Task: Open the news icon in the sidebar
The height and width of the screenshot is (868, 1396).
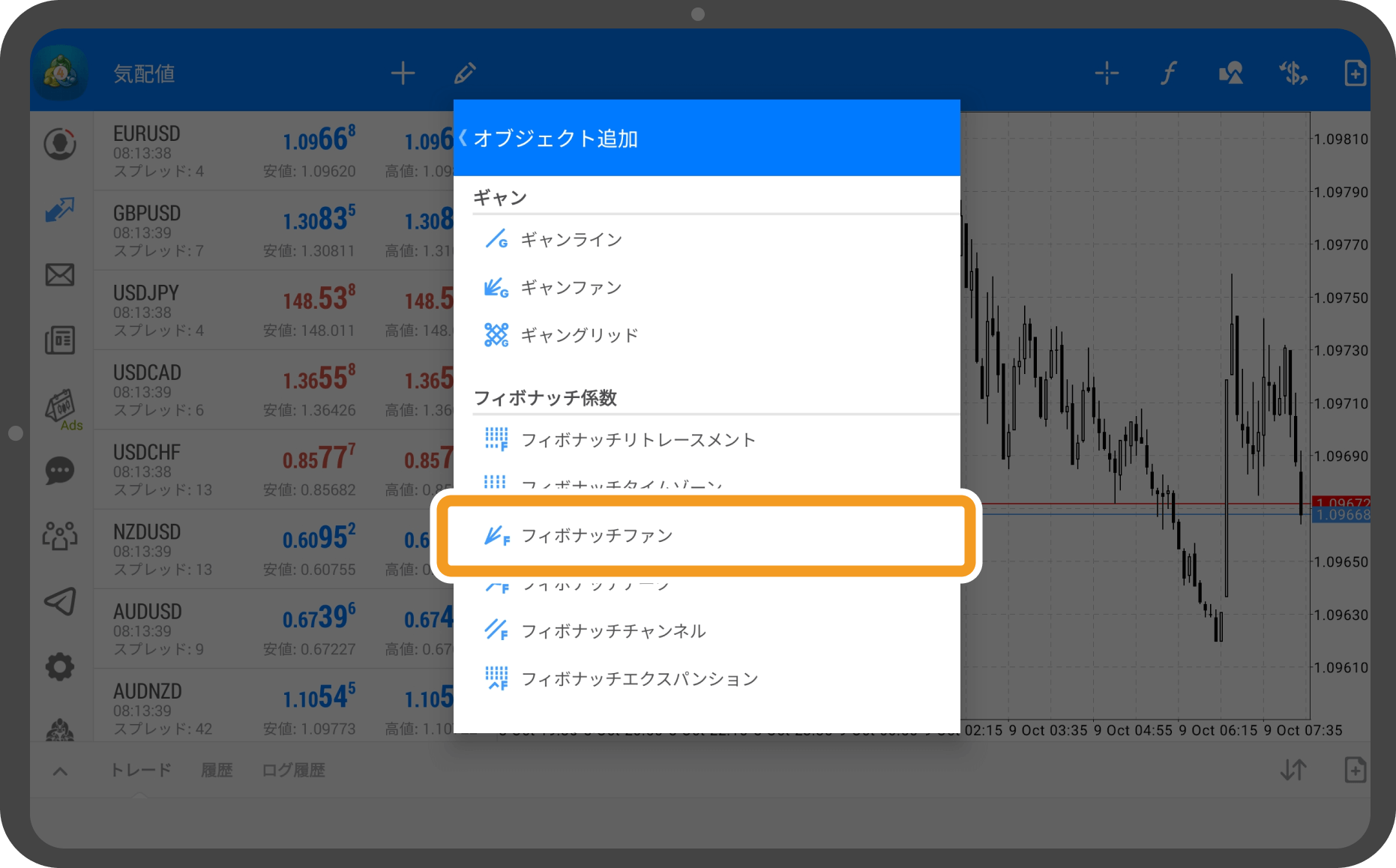Action: [x=60, y=340]
